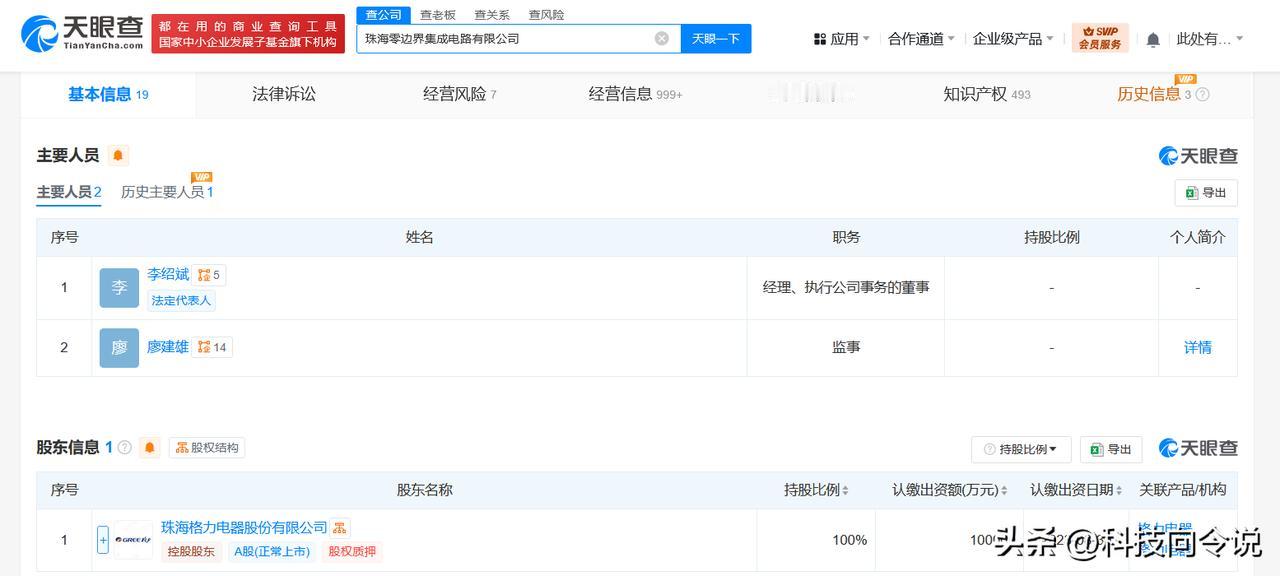Click the Tianyancha logo
The image size is (1280, 576).
tap(82, 34)
